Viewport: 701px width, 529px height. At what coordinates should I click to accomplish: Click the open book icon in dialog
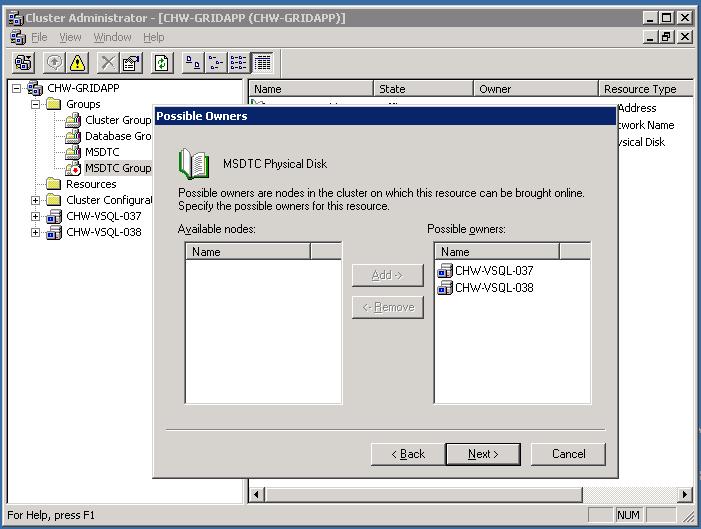pyautogui.click(x=194, y=164)
